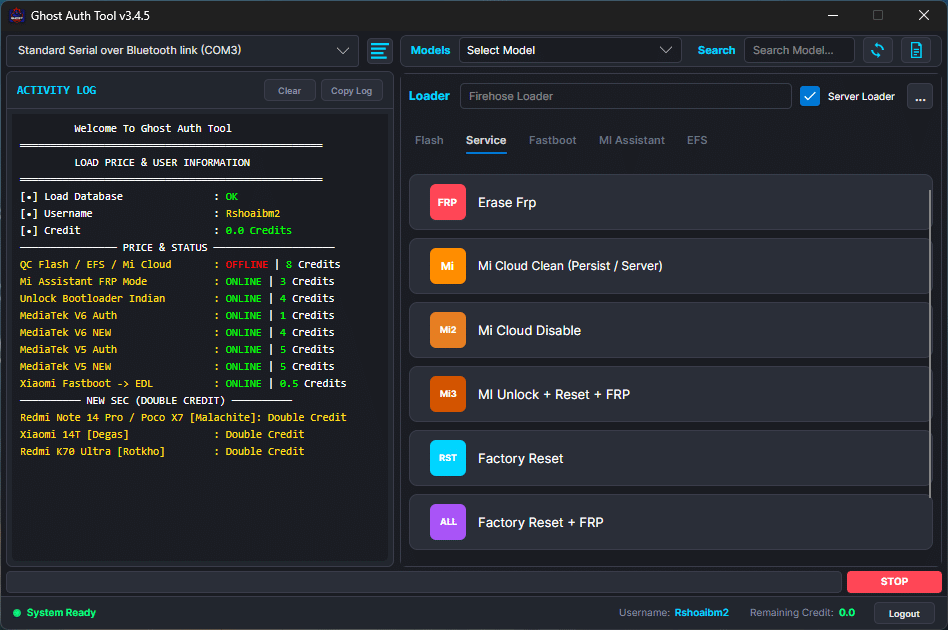Viewport: 948px width, 630px height.
Task: Click the Loader label
Action: point(429,96)
